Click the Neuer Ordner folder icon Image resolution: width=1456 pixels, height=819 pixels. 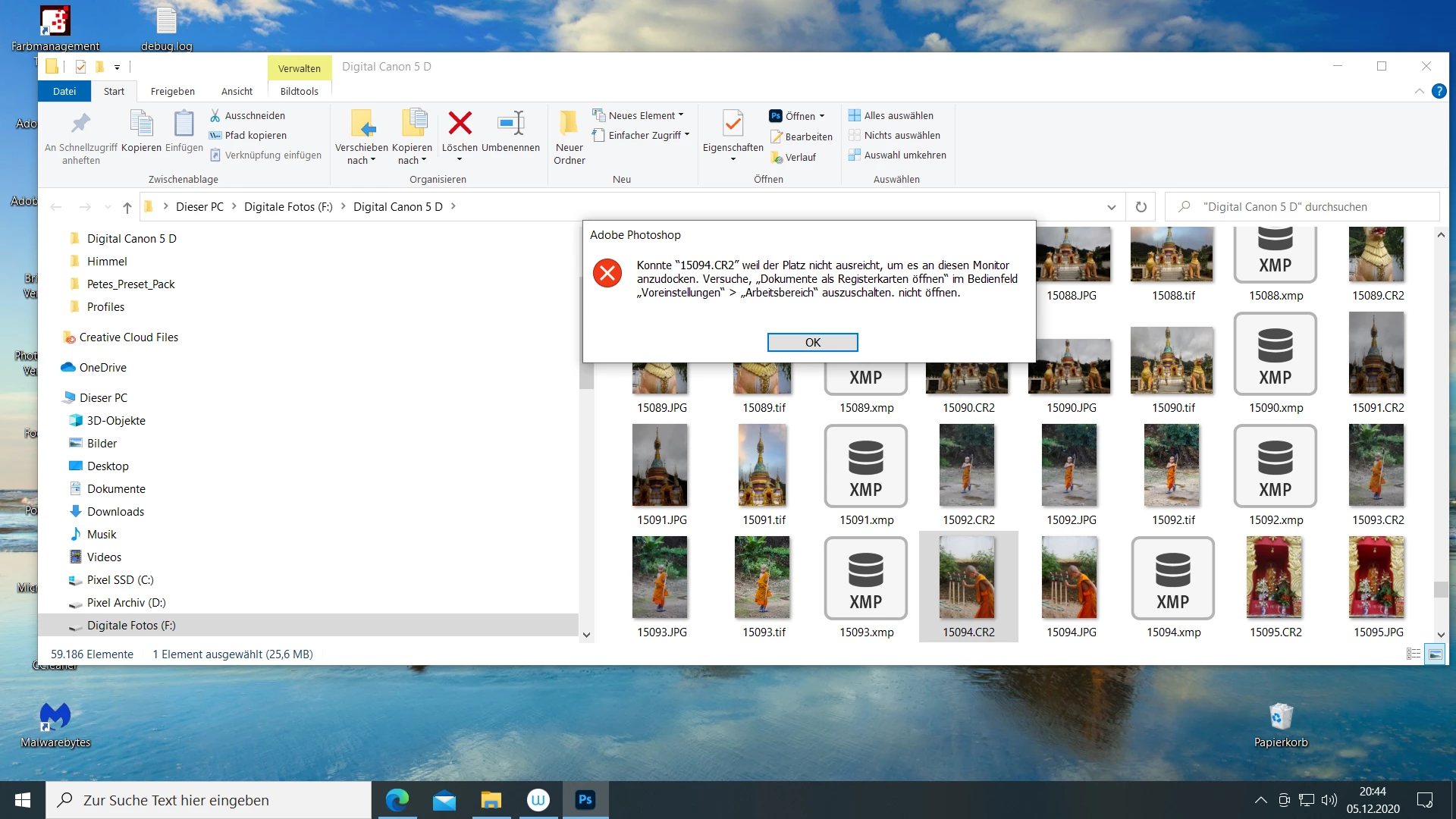pyautogui.click(x=569, y=123)
